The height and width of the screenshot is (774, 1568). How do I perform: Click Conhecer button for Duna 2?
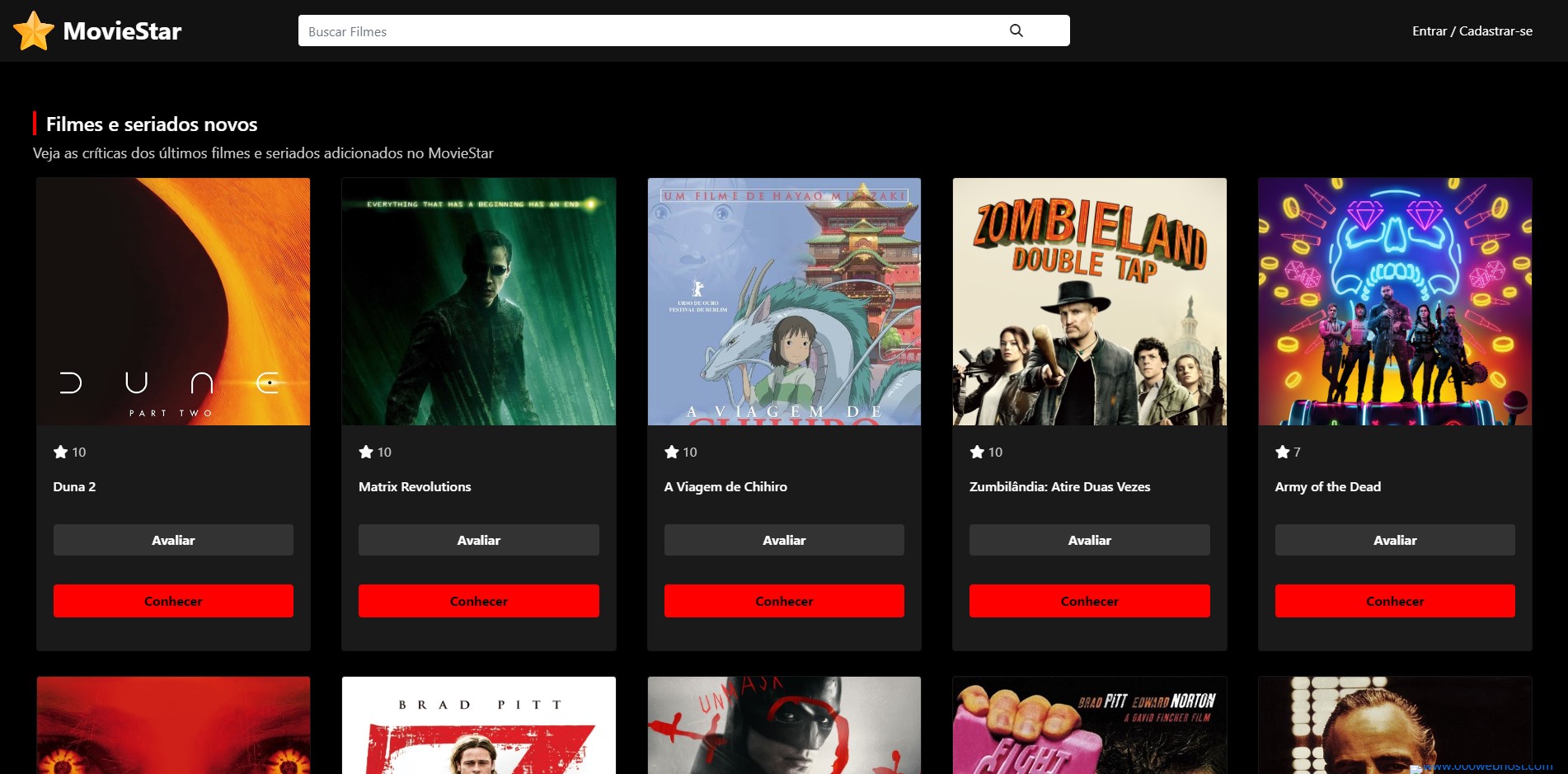click(x=173, y=601)
